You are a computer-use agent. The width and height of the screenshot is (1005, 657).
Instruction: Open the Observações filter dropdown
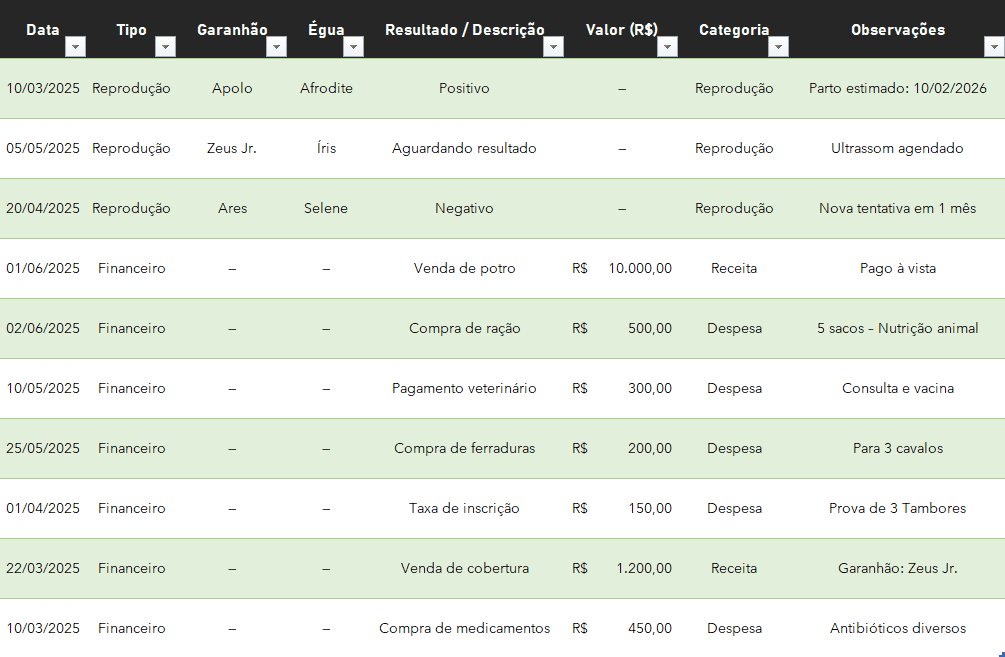point(995,46)
